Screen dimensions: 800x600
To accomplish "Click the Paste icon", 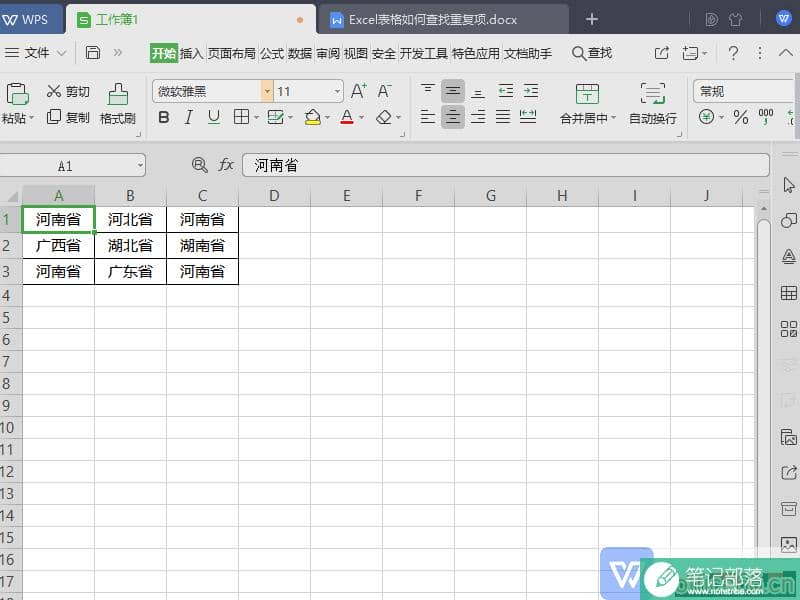I will click(17, 94).
